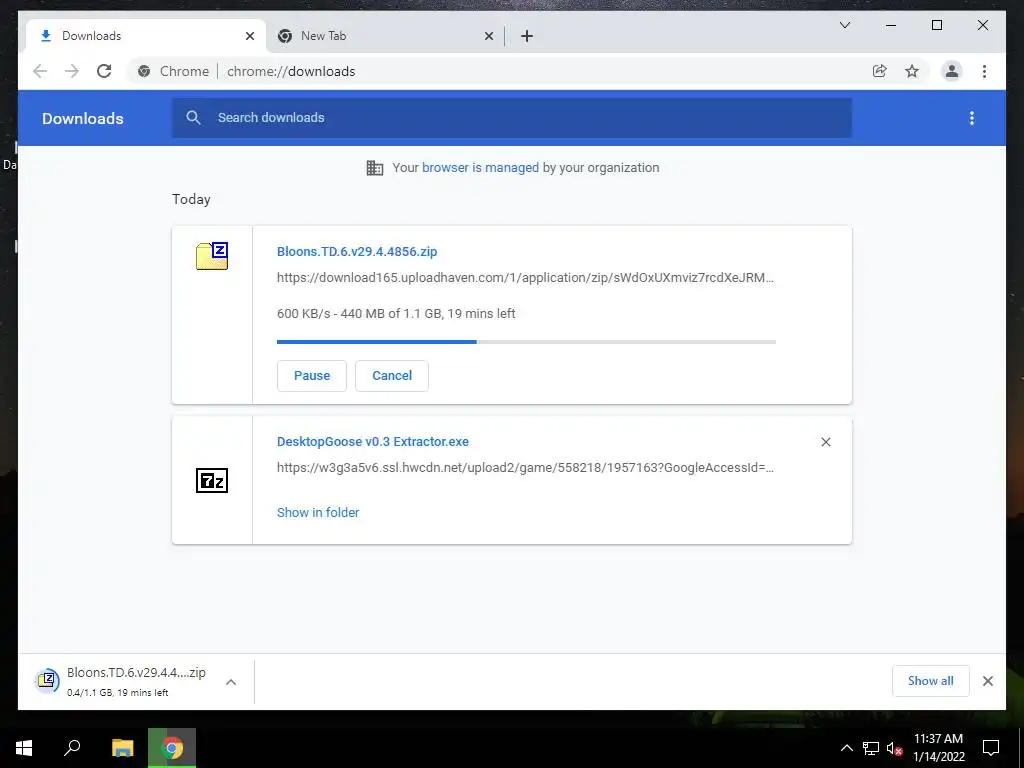Click the Bloons download progress bar
The image size is (1024, 768).
[526, 342]
